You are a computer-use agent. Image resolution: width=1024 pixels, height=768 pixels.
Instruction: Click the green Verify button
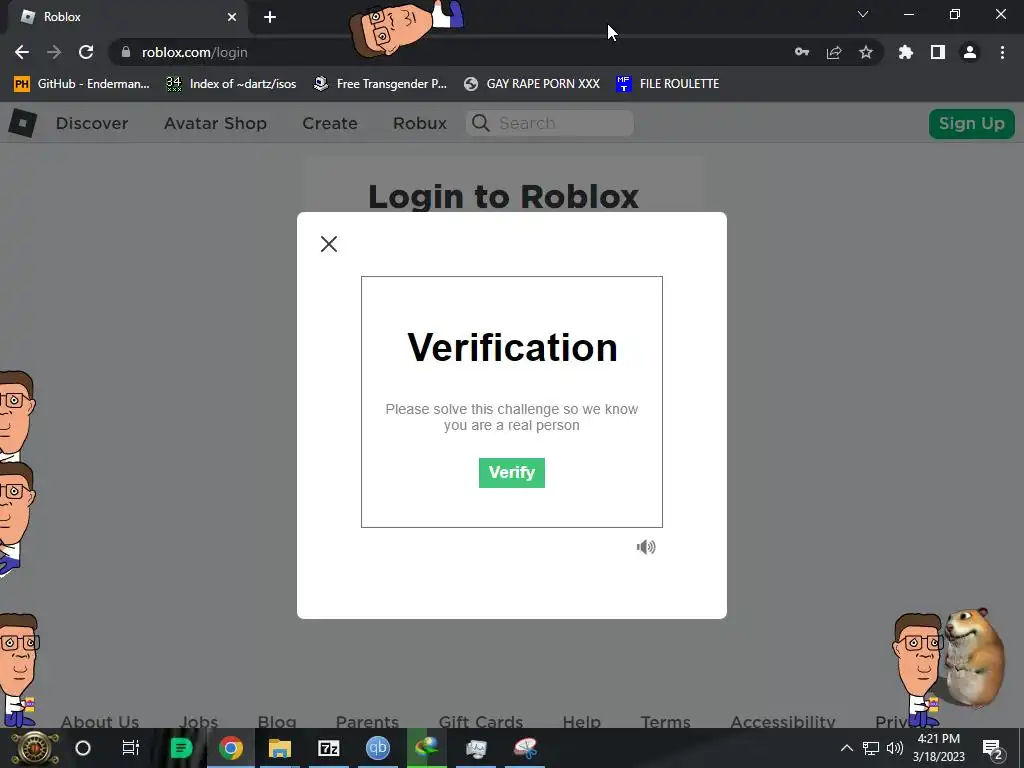(512, 473)
